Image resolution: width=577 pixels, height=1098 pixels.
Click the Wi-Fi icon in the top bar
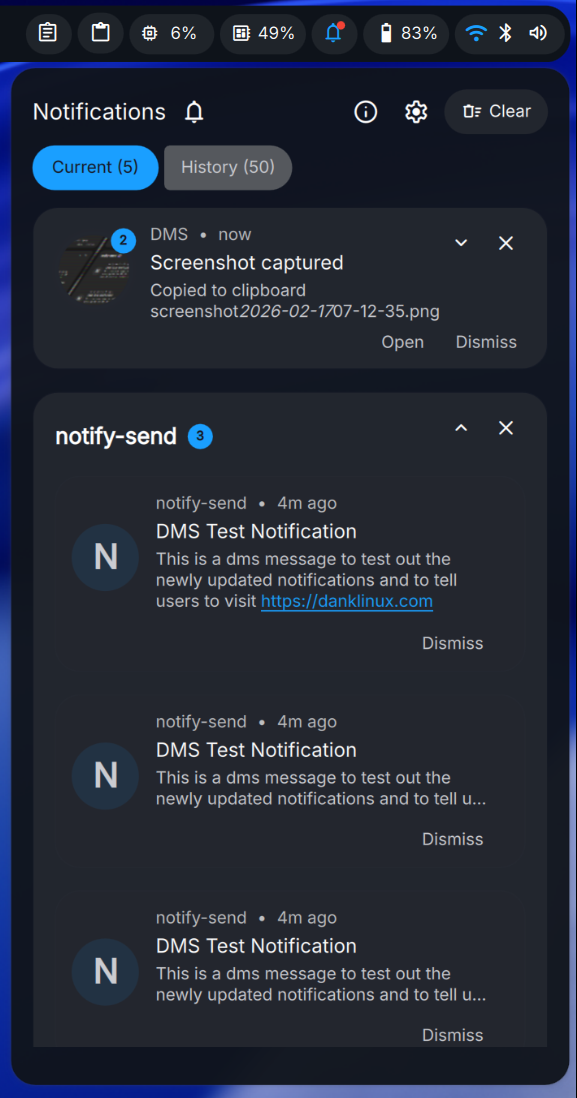coord(477,32)
